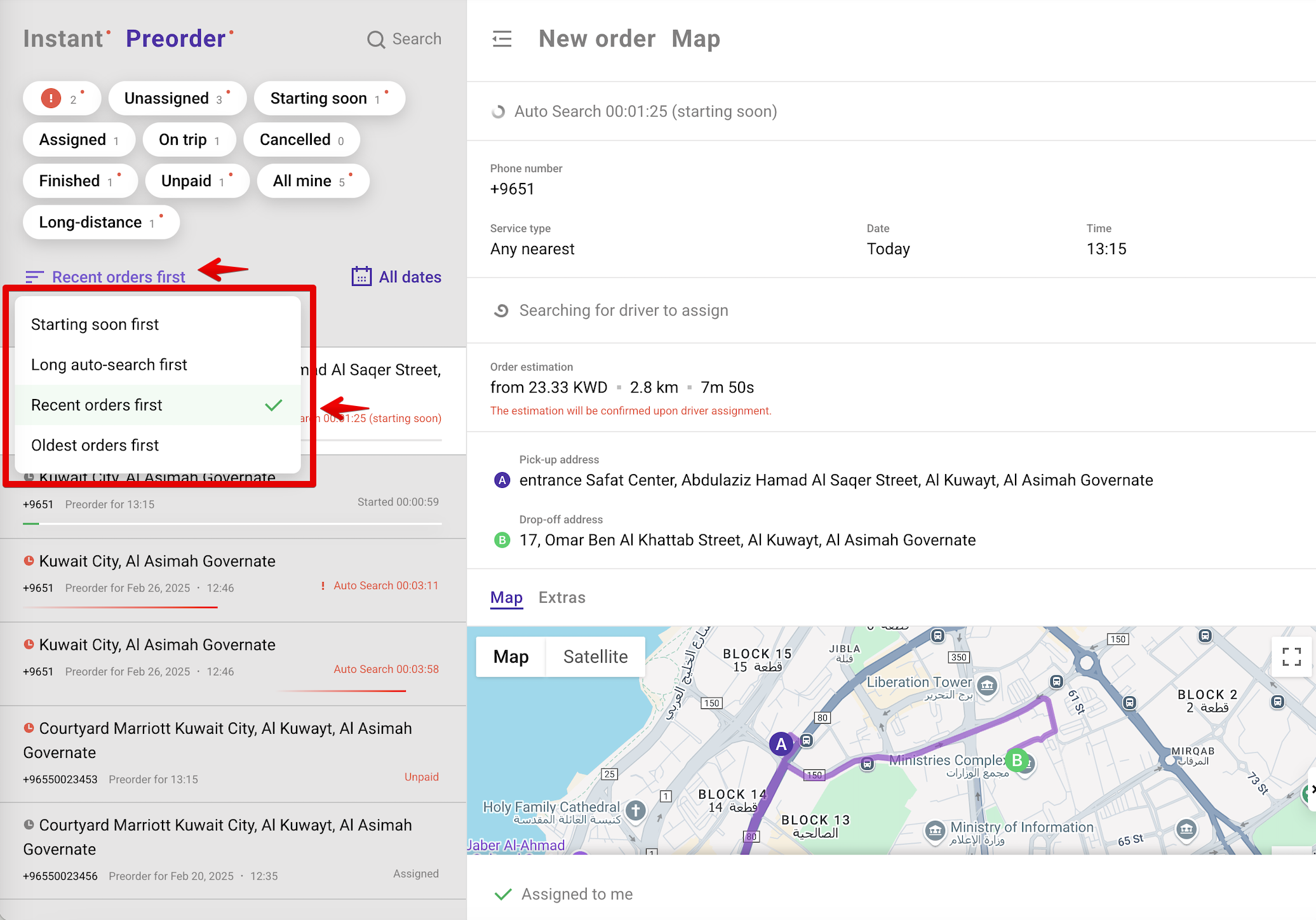1316x920 pixels.
Task: Click the search magnifier icon
Action: point(376,39)
